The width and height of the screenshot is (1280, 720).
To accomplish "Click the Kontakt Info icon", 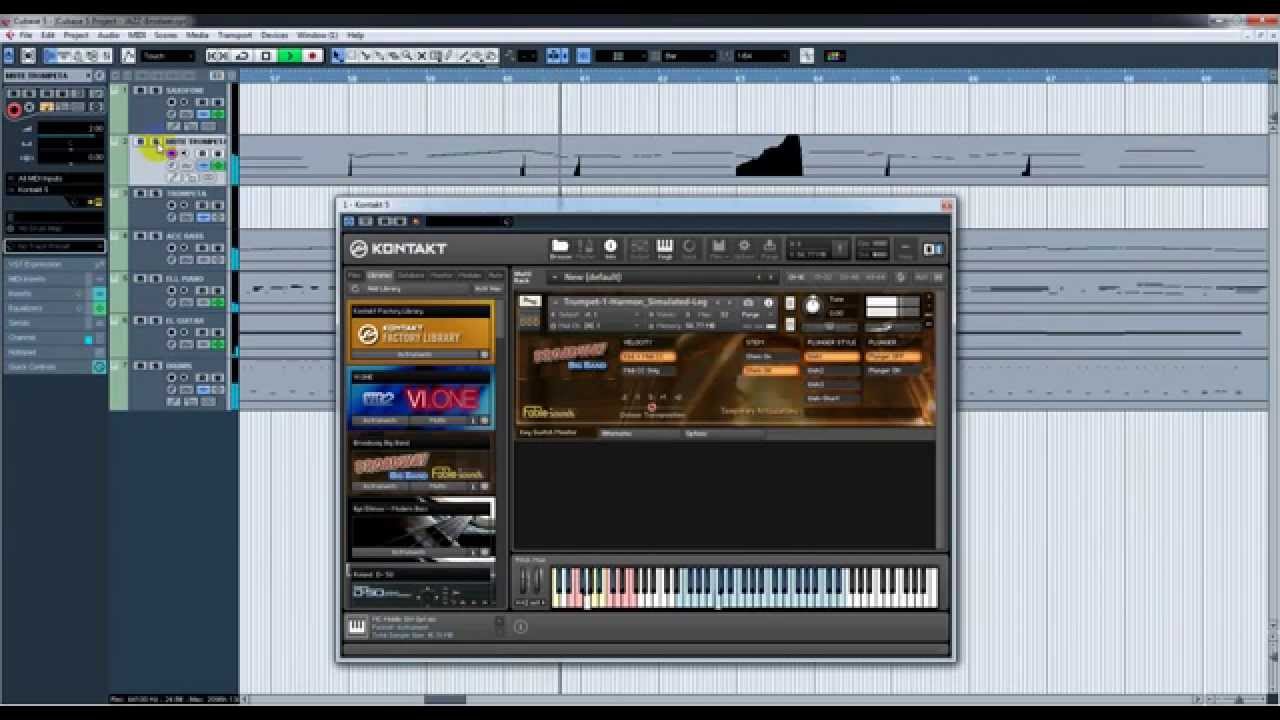I will pyautogui.click(x=610, y=247).
